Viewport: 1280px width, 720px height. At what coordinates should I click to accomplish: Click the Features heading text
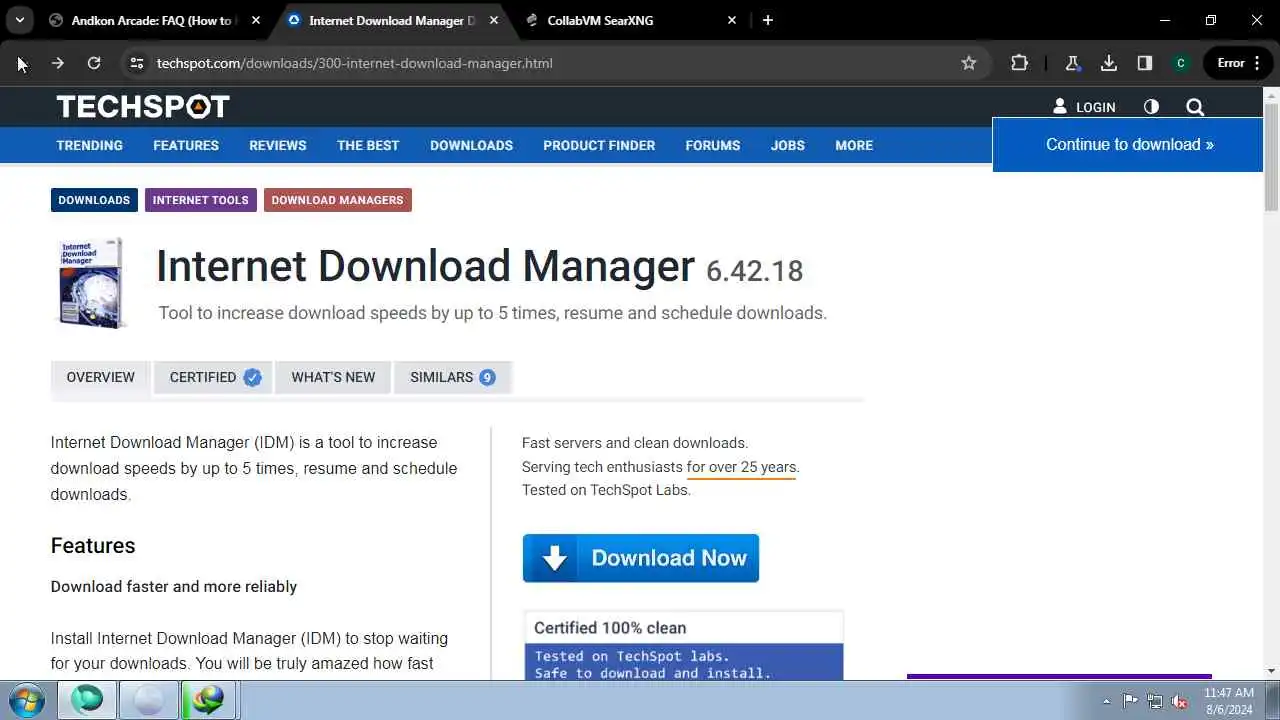click(93, 545)
